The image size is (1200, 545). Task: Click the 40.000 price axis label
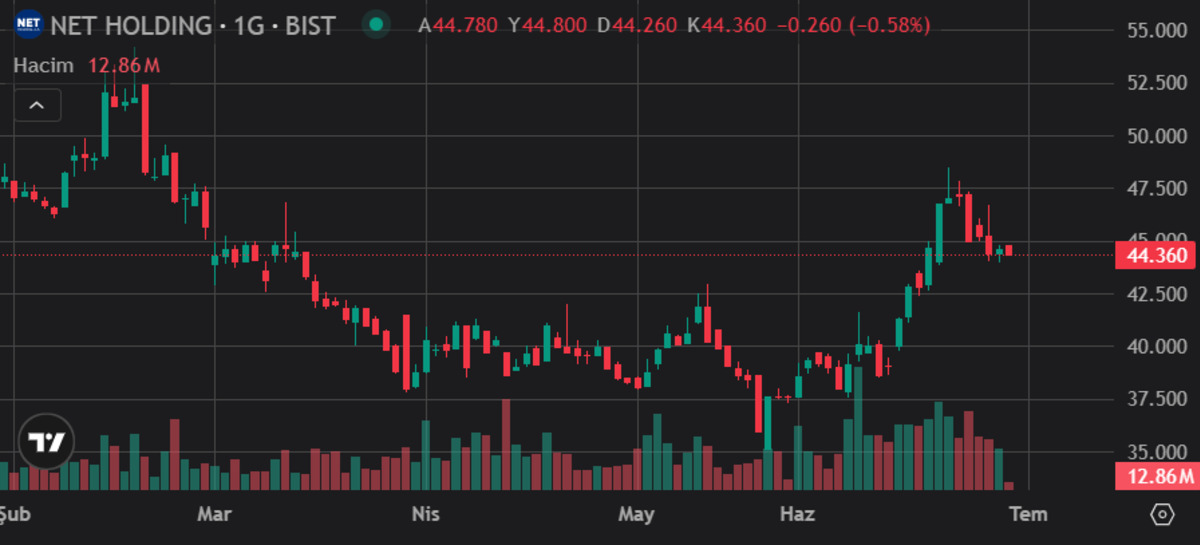(1157, 347)
